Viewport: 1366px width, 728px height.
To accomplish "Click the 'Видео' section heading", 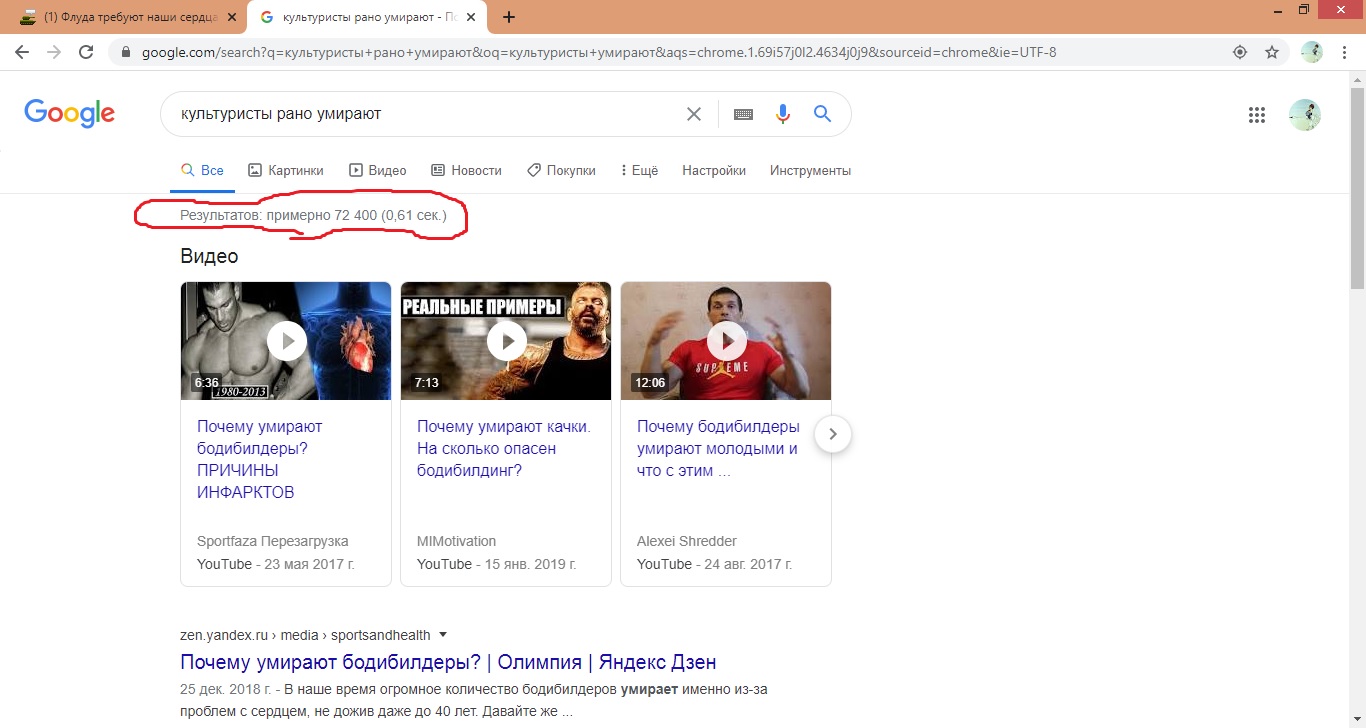I will pyautogui.click(x=209, y=256).
